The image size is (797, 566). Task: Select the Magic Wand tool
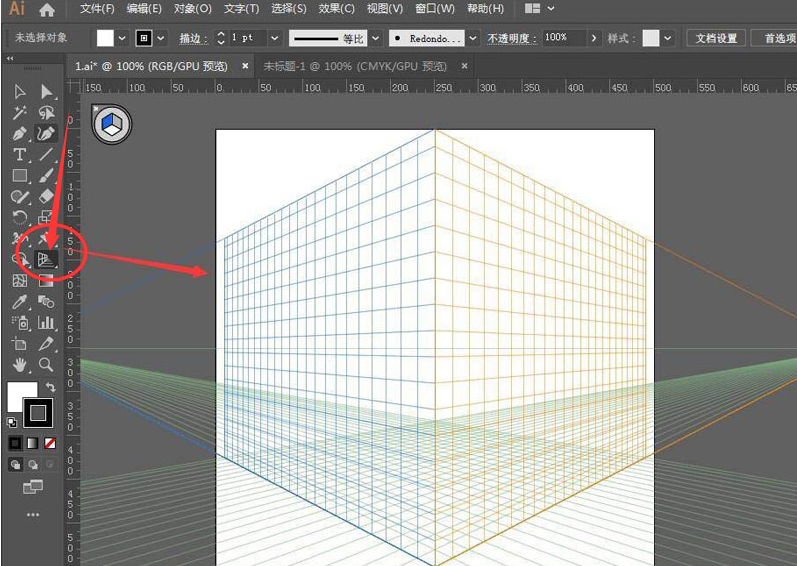19,113
